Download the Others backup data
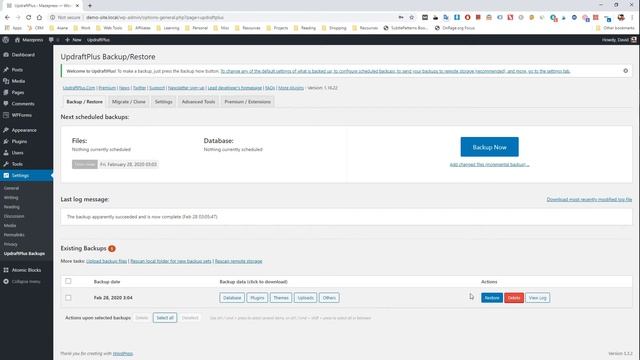640x360 pixels. pos(329,298)
